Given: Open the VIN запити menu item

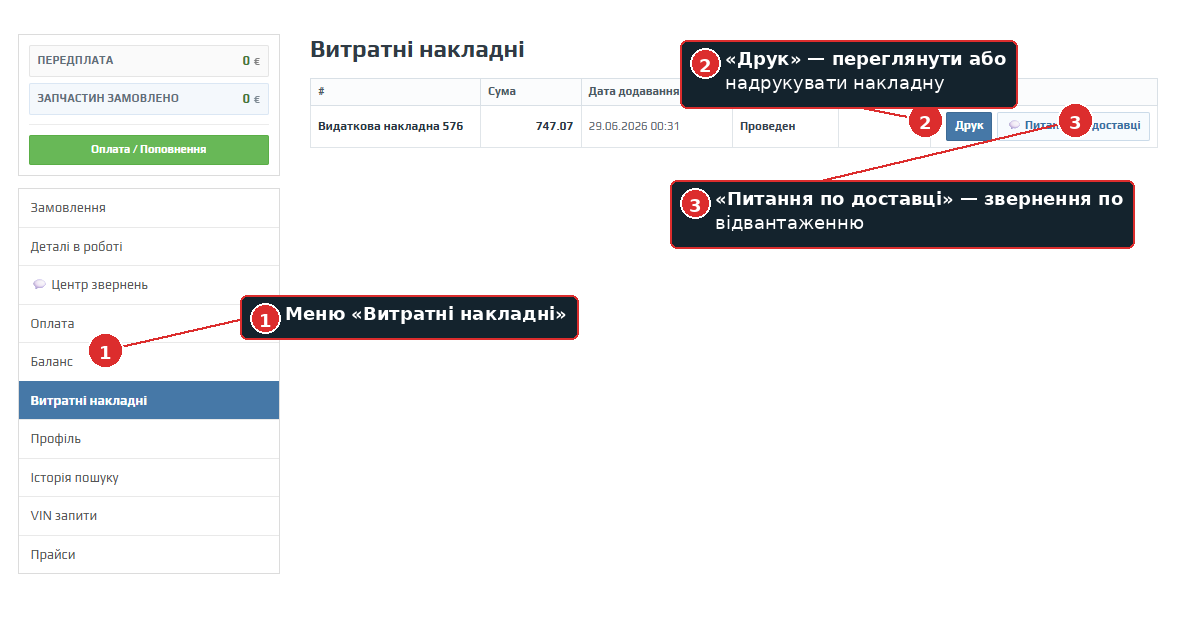Looking at the screenshot, I should coord(149,516).
